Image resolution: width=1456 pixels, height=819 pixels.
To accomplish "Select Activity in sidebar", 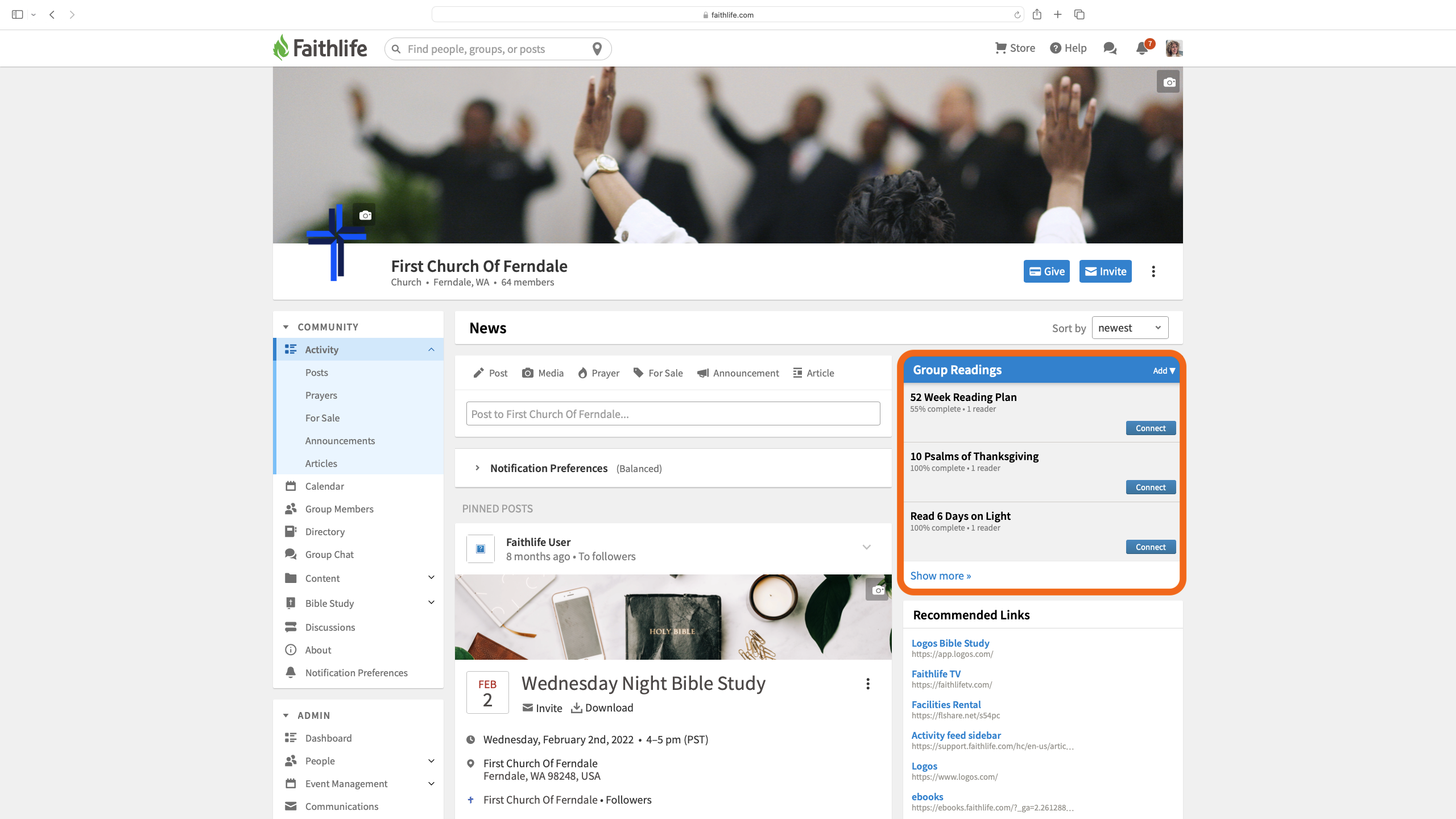I will pyautogui.click(x=322, y=350).
